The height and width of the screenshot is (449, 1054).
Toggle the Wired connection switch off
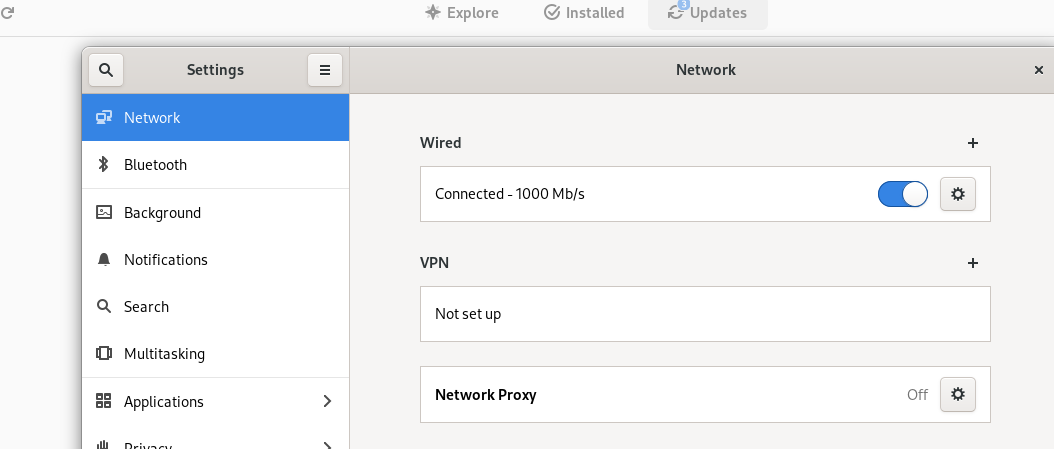(902, 194)
